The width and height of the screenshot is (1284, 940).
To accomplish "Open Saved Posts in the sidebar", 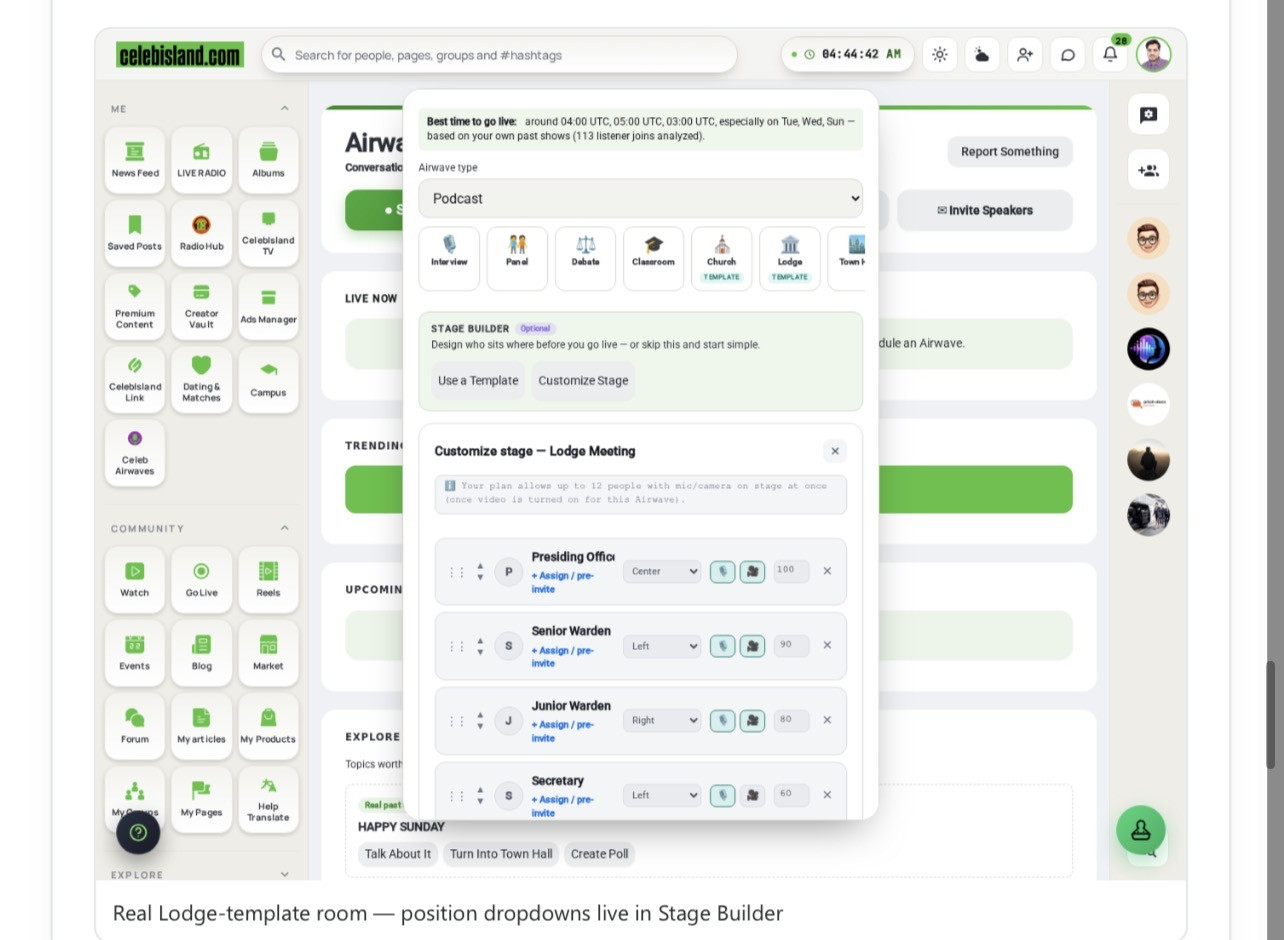I will pyautogui.click(x=135, y=233).
